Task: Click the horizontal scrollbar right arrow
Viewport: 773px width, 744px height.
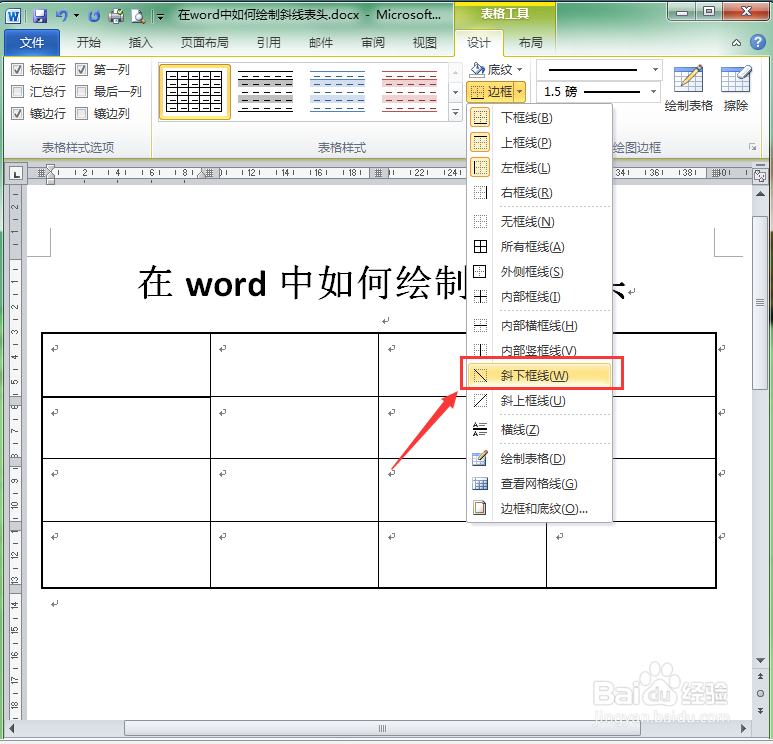Action: point(743,728)
